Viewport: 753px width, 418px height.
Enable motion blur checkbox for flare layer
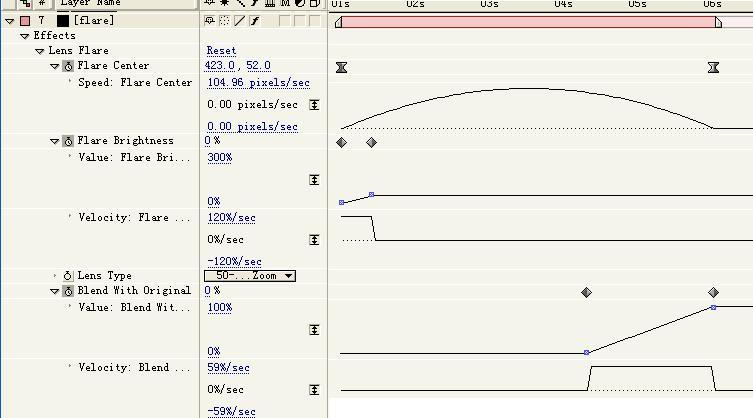300,21
